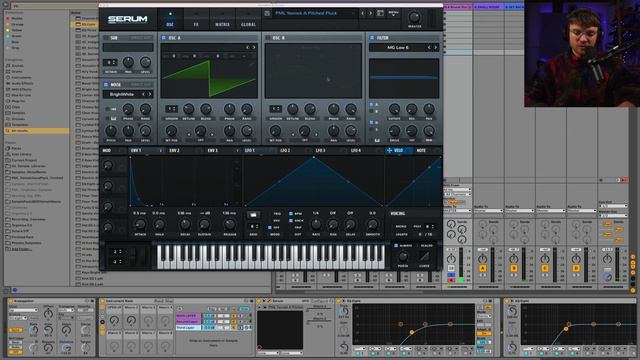Select next noise sample arrow

(150, 94)
